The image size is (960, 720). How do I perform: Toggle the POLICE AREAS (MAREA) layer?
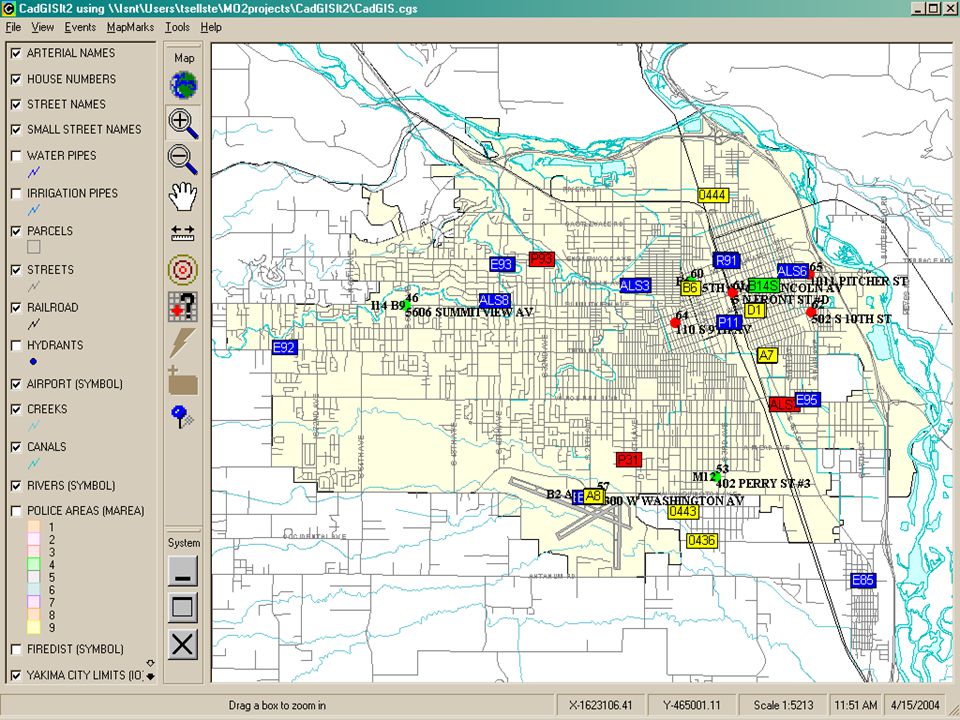coord(17,511)
